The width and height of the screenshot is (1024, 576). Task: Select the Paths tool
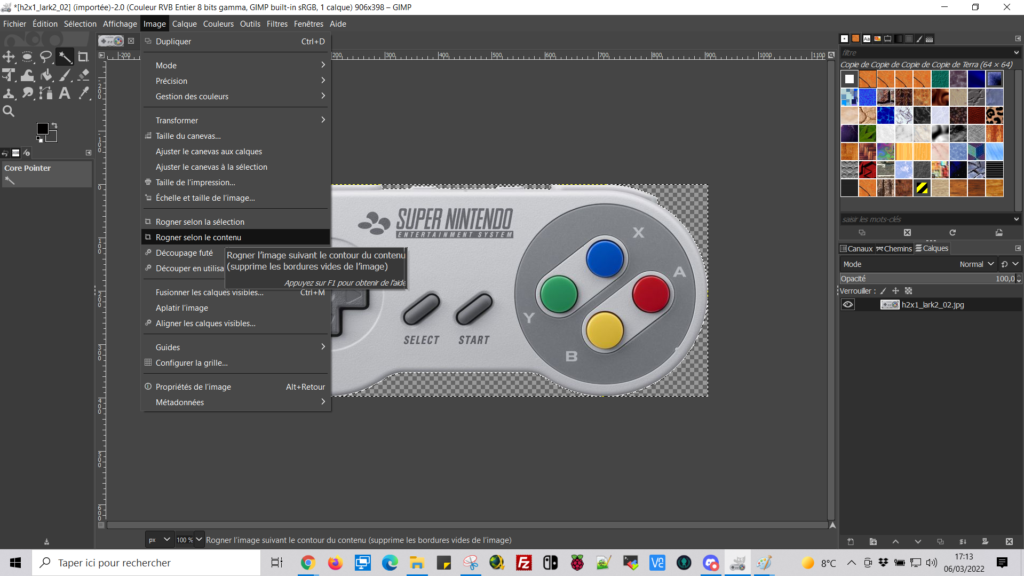[x=46, y=93]
